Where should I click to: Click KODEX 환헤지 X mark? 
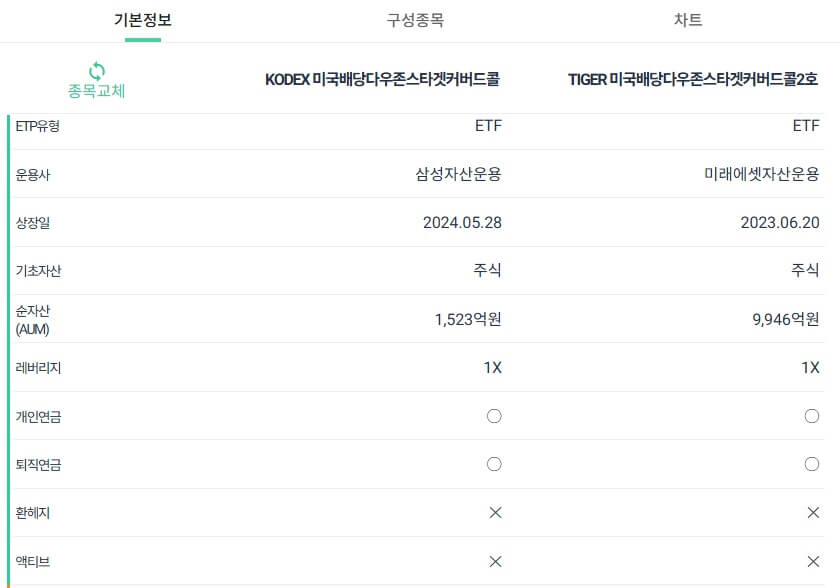pyautogui.click(x=496, y=512)
